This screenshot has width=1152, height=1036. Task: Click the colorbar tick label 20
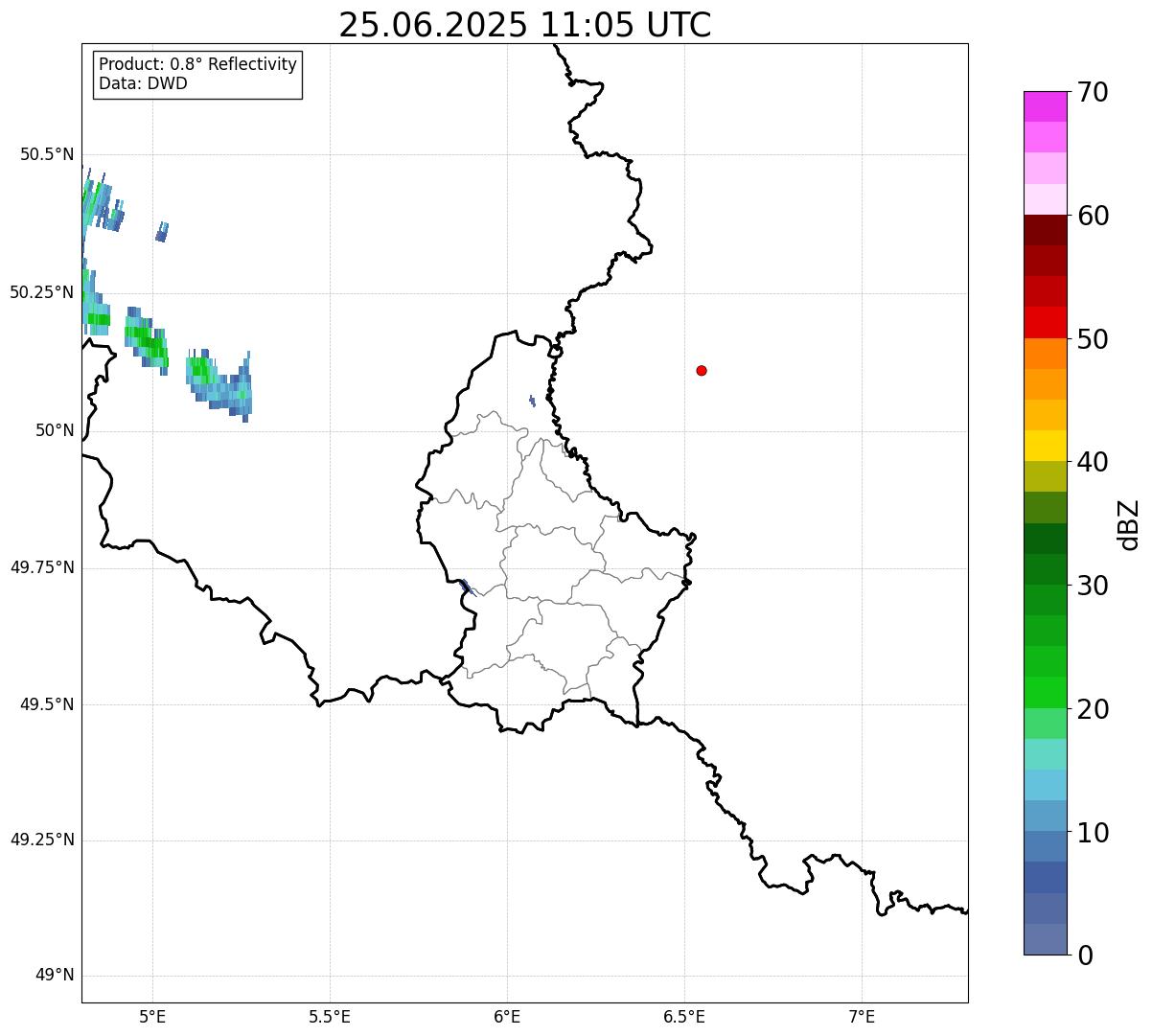(x=1093, y=709)
